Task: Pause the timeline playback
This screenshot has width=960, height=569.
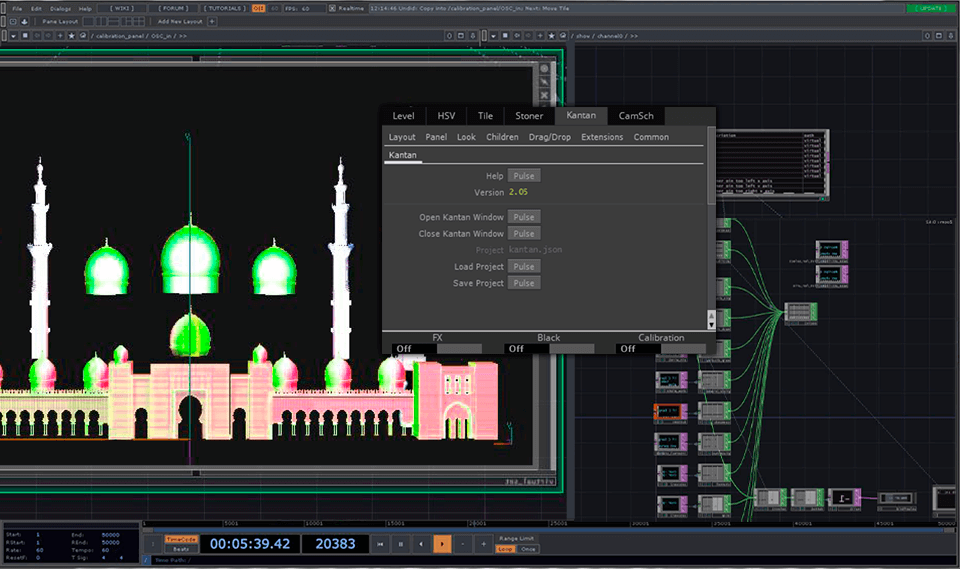Action: click(401, 544)
